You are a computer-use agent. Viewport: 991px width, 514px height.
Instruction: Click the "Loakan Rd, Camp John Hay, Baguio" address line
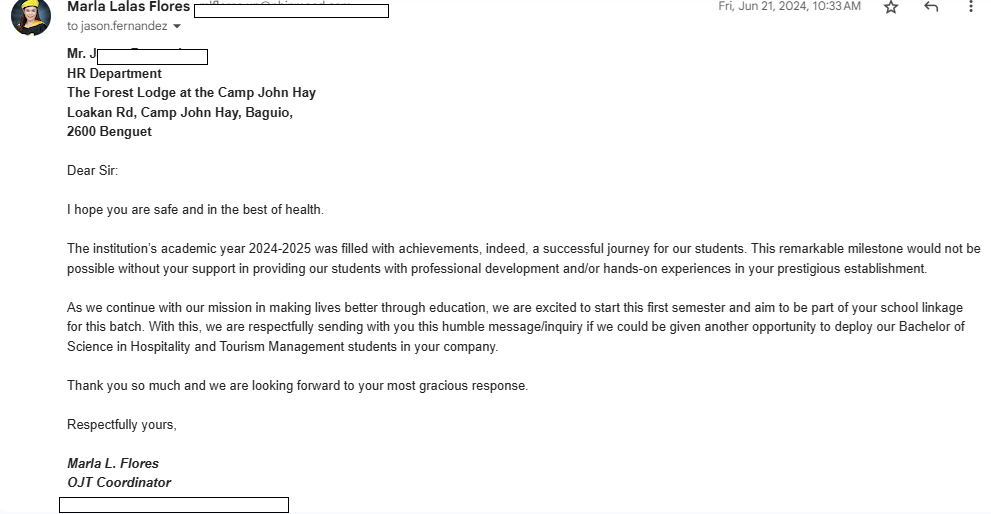(x=180, y=112)
